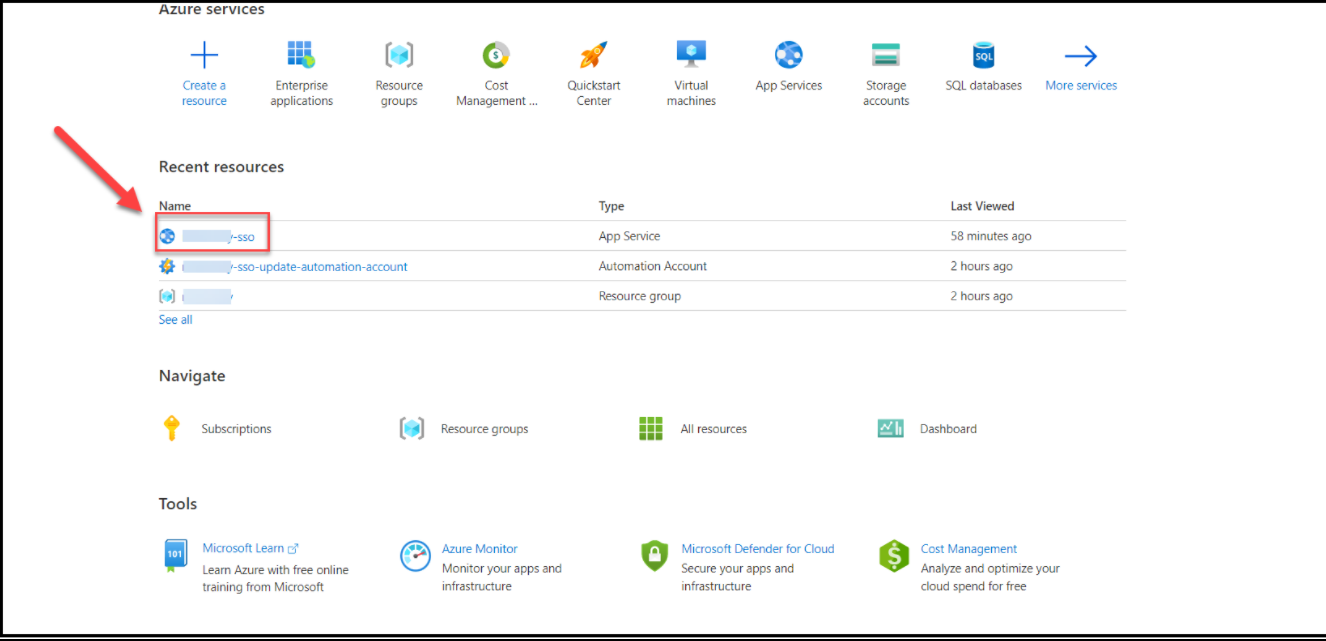Click the App Services label
1326x641 pixels.
(x=789, y=85)
